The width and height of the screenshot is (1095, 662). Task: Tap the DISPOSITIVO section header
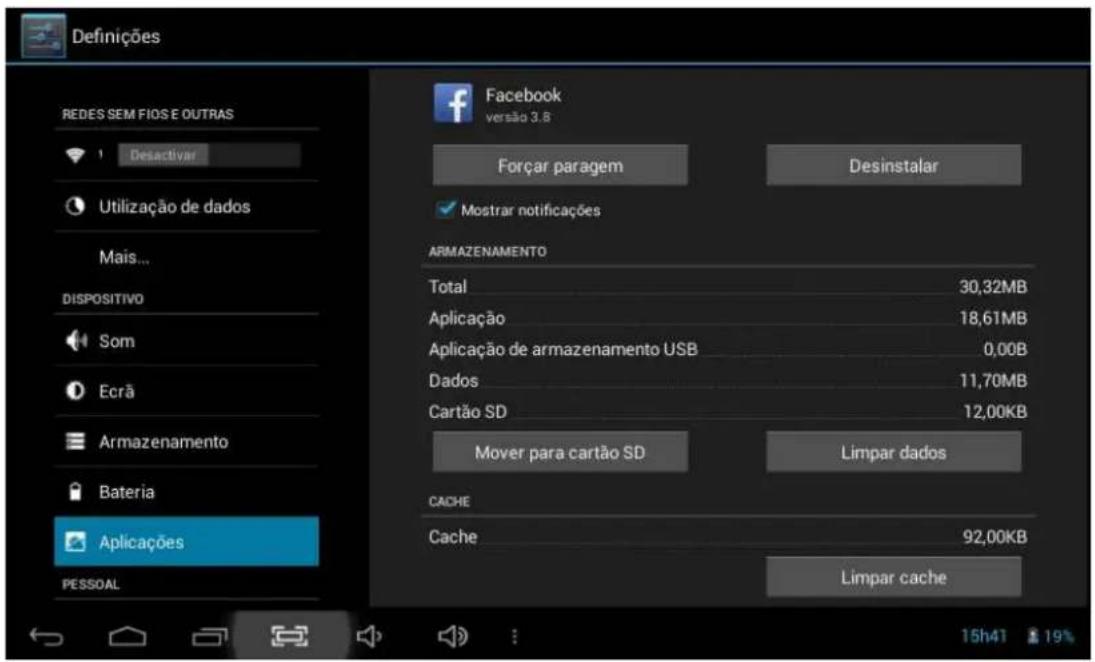pyautogui.click(x=103, y=299)
